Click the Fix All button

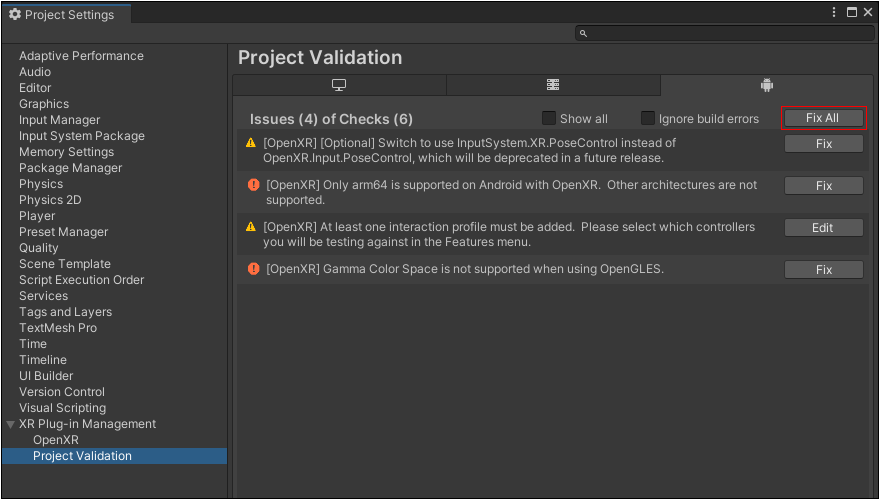pyautogui.click(x=823, y=118)
